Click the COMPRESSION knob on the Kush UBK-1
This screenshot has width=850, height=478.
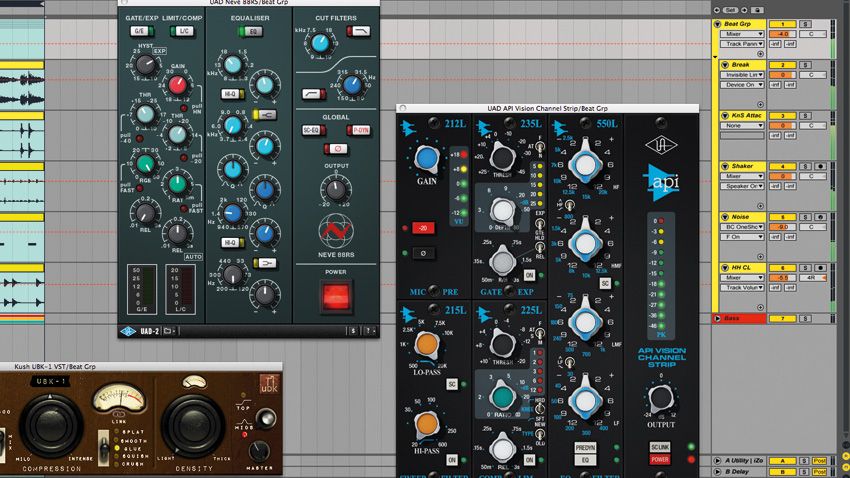50,425
